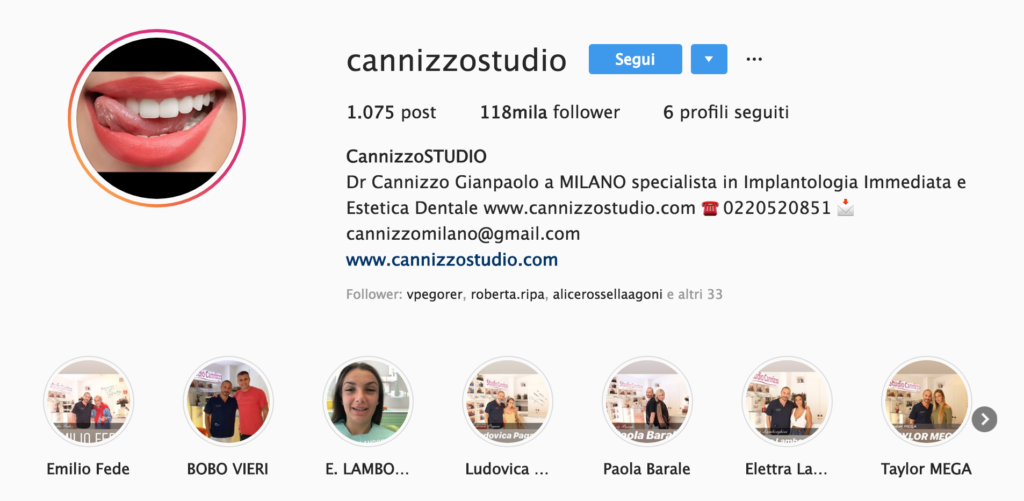View the Elettra La... highlight circle
1024x501 pixels.
pos(787,401)
